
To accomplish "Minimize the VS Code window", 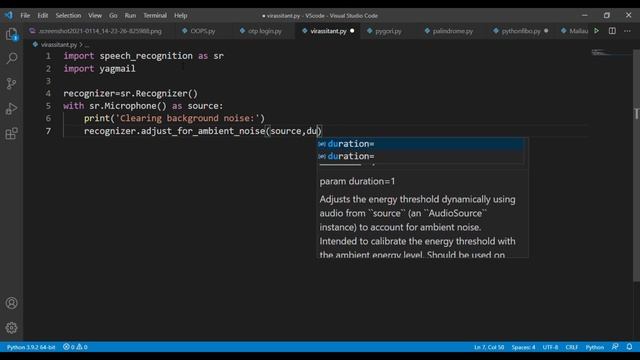I will 584,16.
